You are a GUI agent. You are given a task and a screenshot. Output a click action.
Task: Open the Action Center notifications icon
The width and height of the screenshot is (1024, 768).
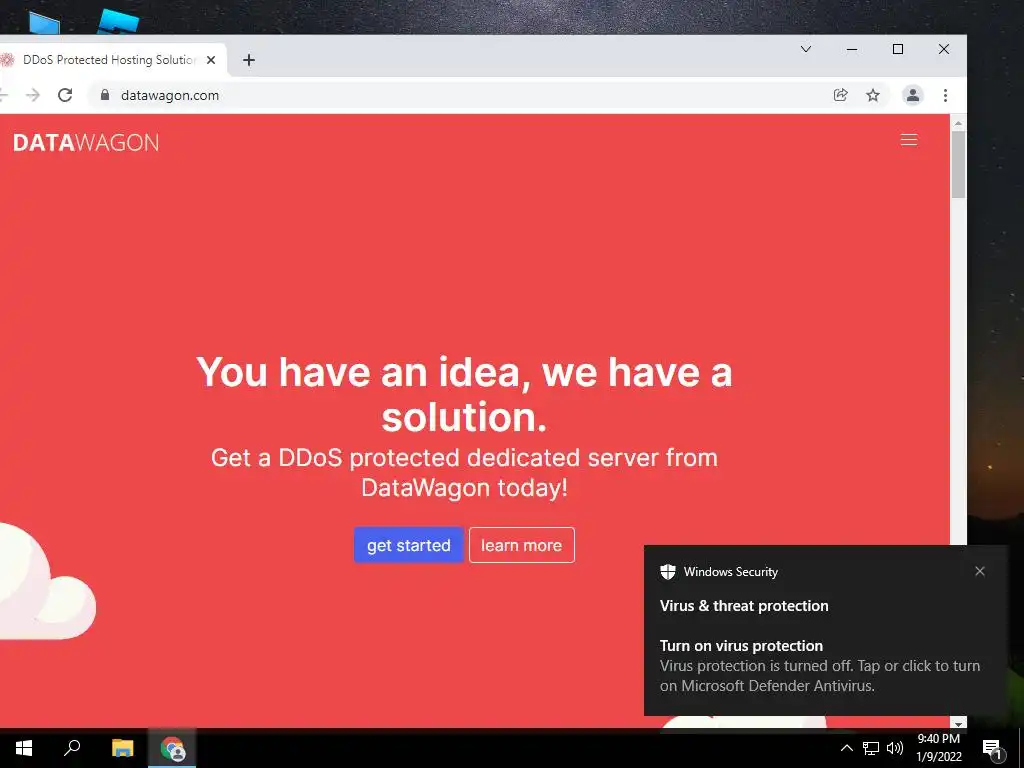pyautogui.click(x=993, y=748)
